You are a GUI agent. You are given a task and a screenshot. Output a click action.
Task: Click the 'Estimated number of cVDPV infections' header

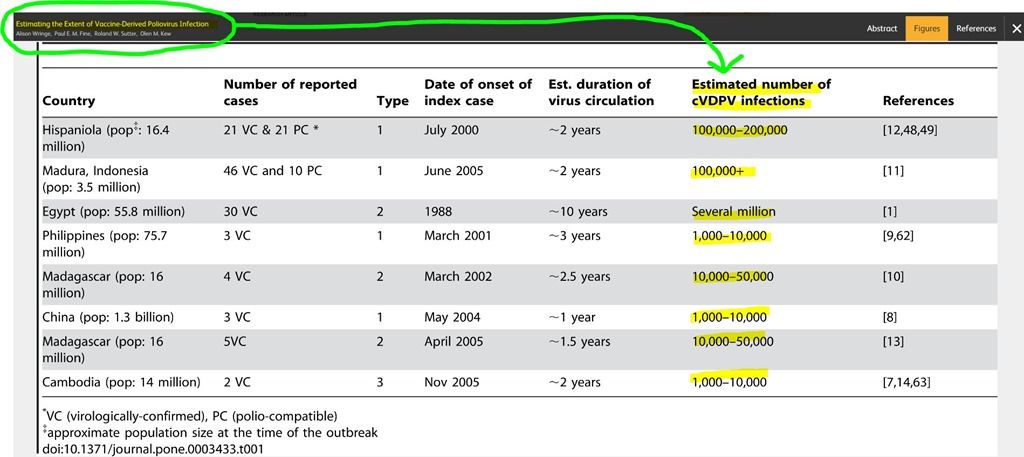tap(761, 92)
